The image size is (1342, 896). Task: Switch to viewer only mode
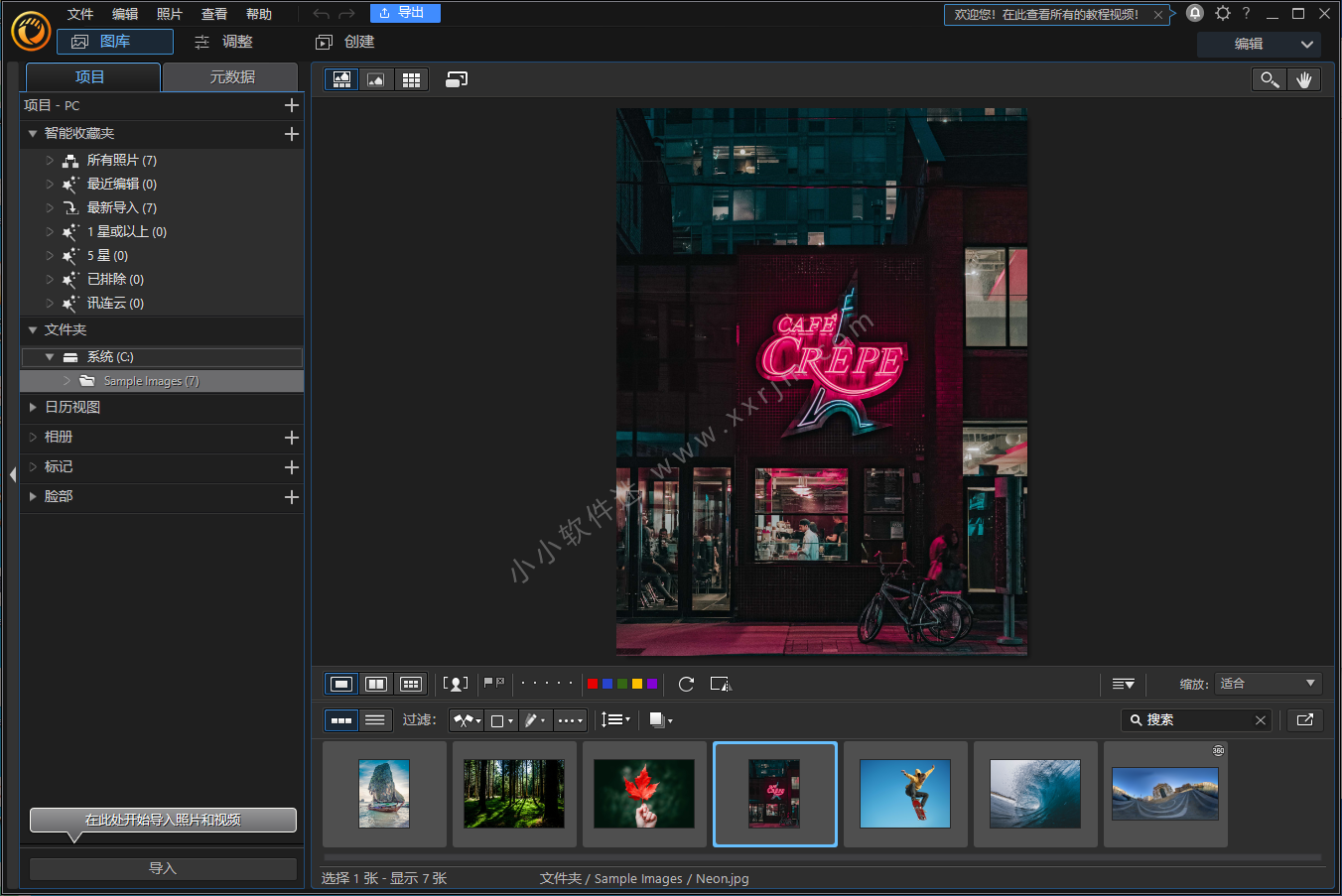coord(376,79)
